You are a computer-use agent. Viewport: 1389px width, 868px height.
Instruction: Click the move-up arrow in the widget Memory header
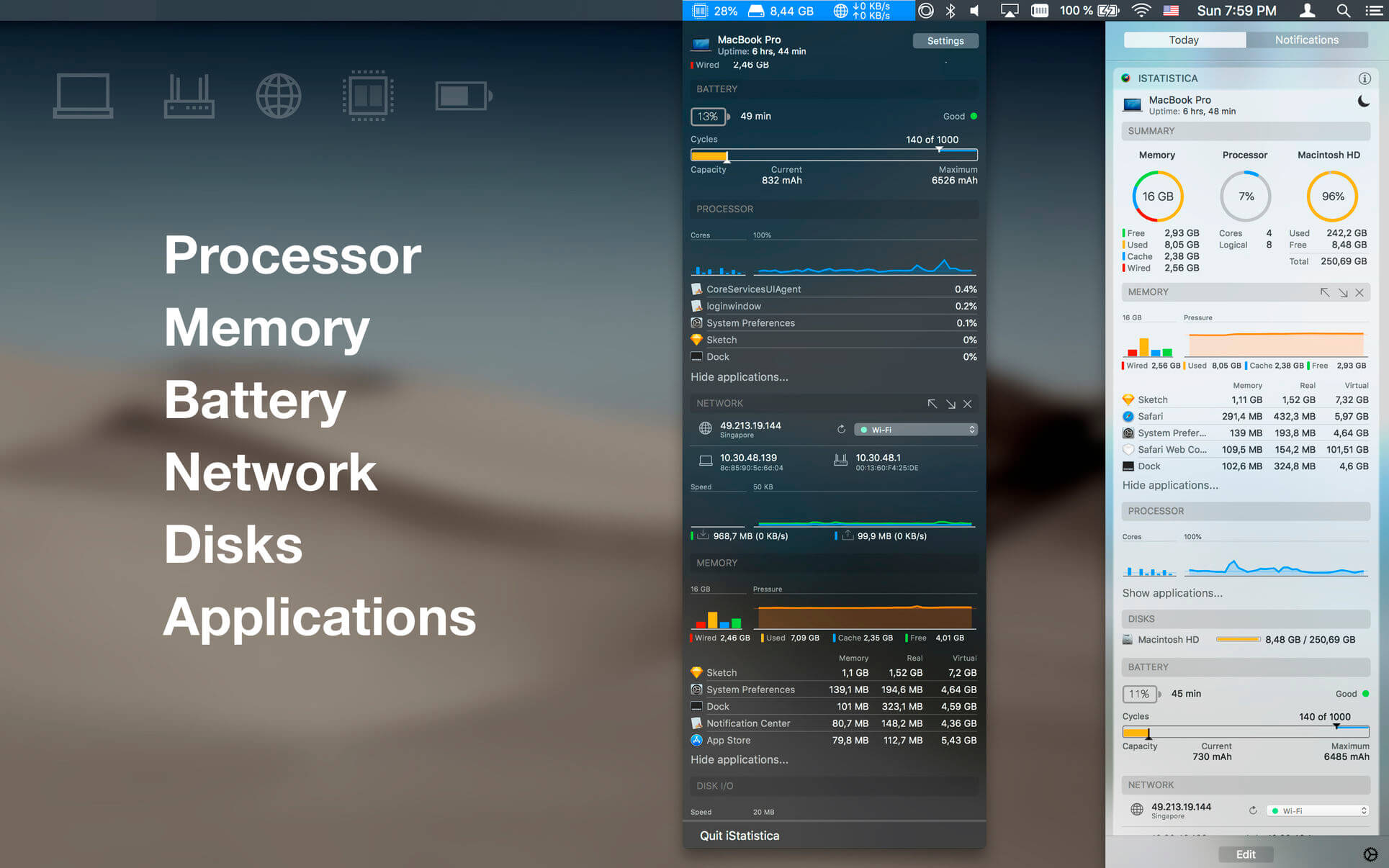(1324, 292)
